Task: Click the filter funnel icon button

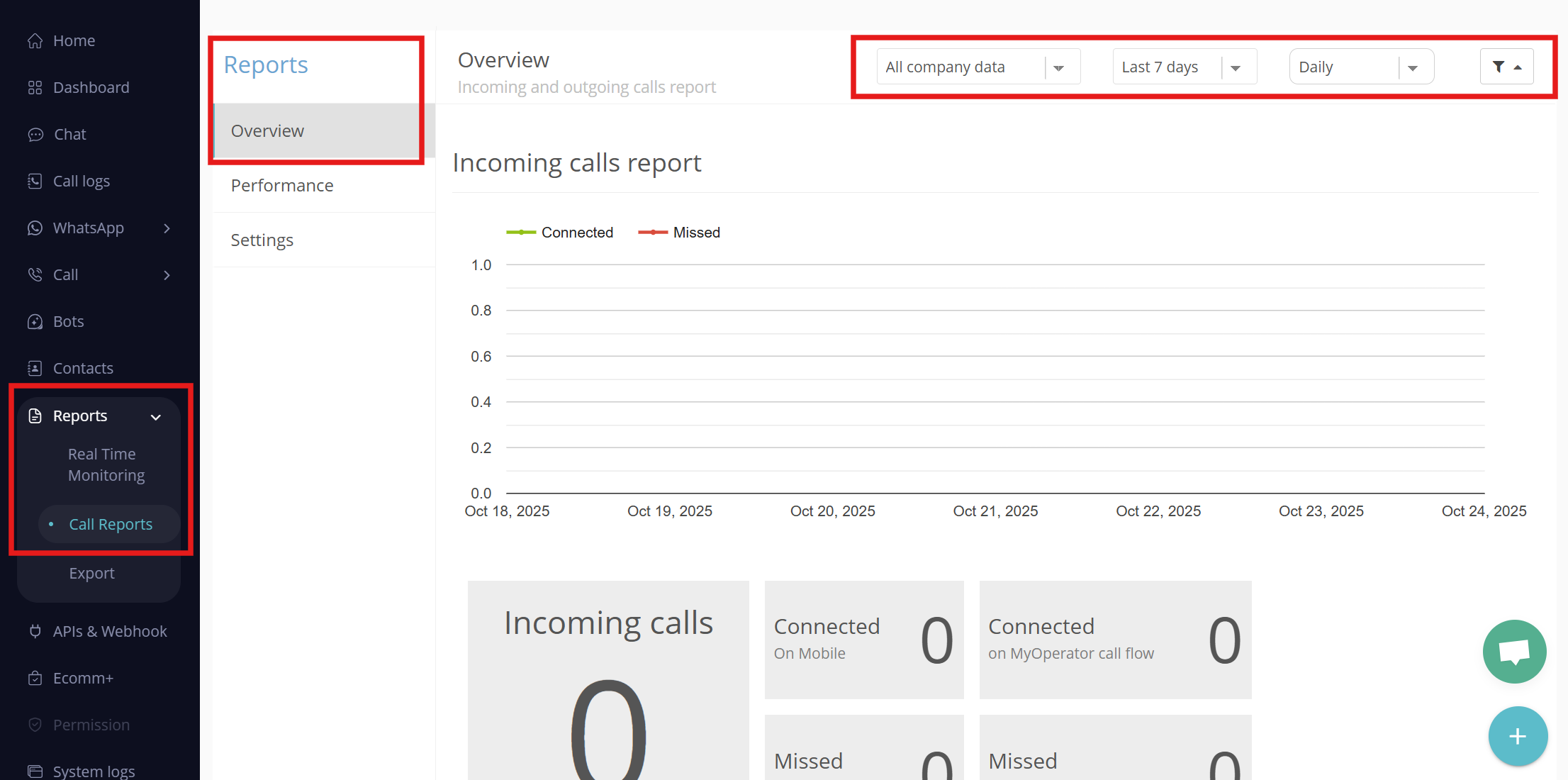Action: pyautogui.click(x=1506, y=67)
